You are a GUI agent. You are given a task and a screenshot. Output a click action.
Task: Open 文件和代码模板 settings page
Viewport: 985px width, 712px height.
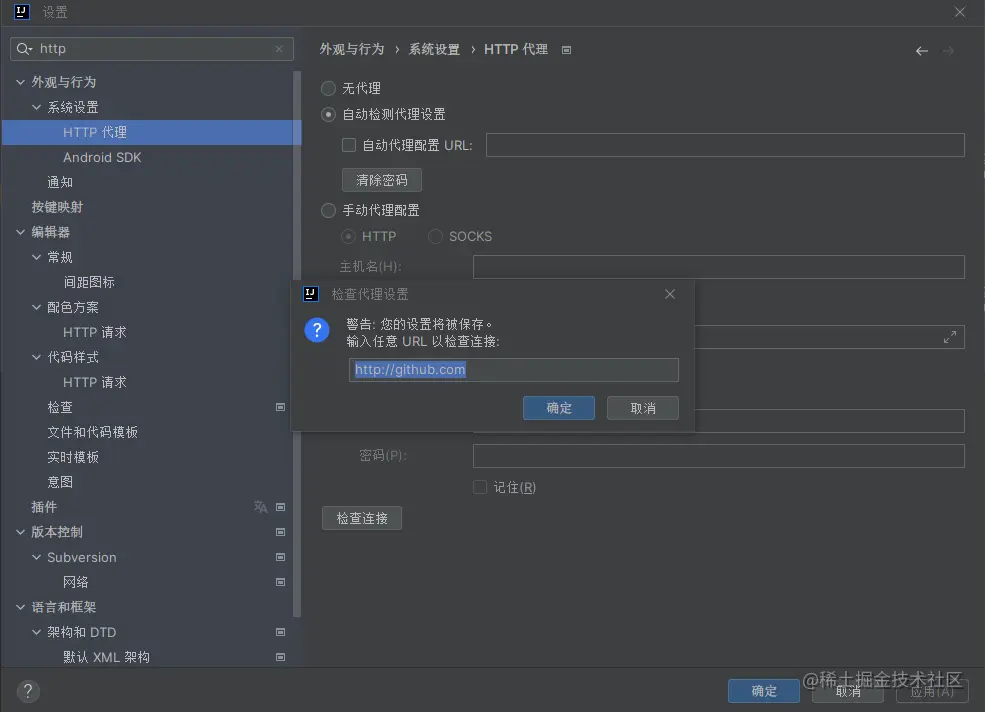pos(93,432)
